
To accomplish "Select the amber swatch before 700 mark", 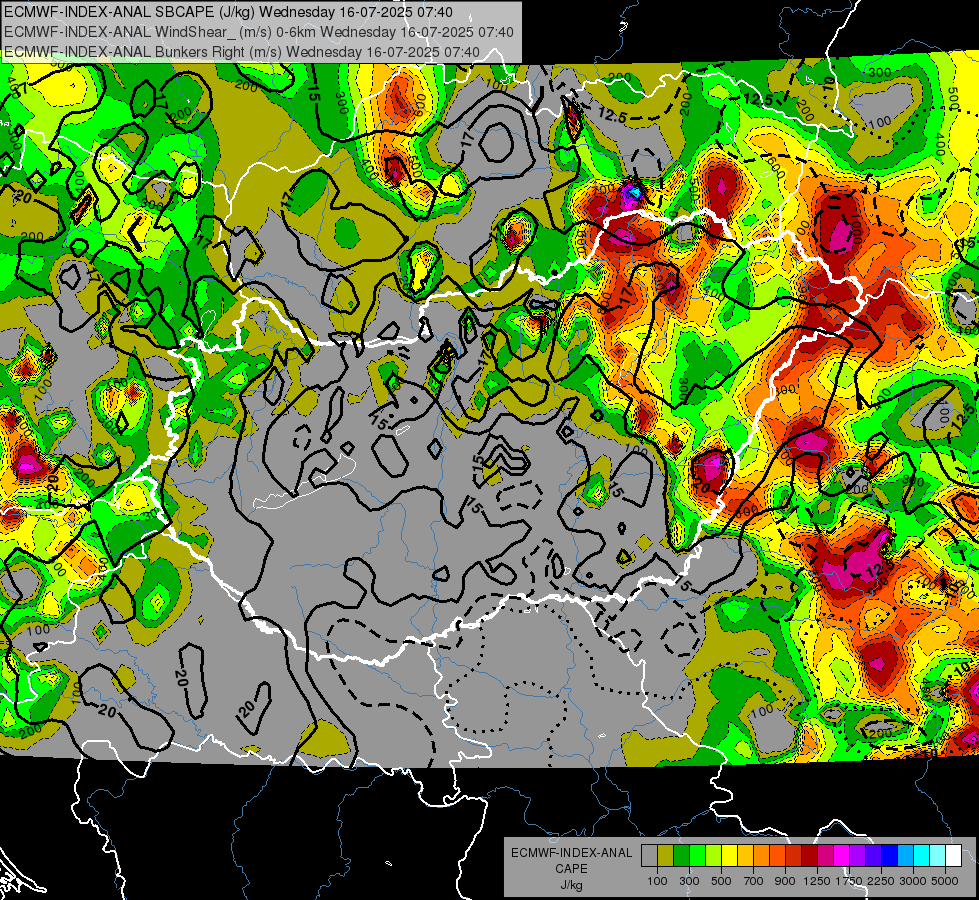I will click(x=745, y=855).
